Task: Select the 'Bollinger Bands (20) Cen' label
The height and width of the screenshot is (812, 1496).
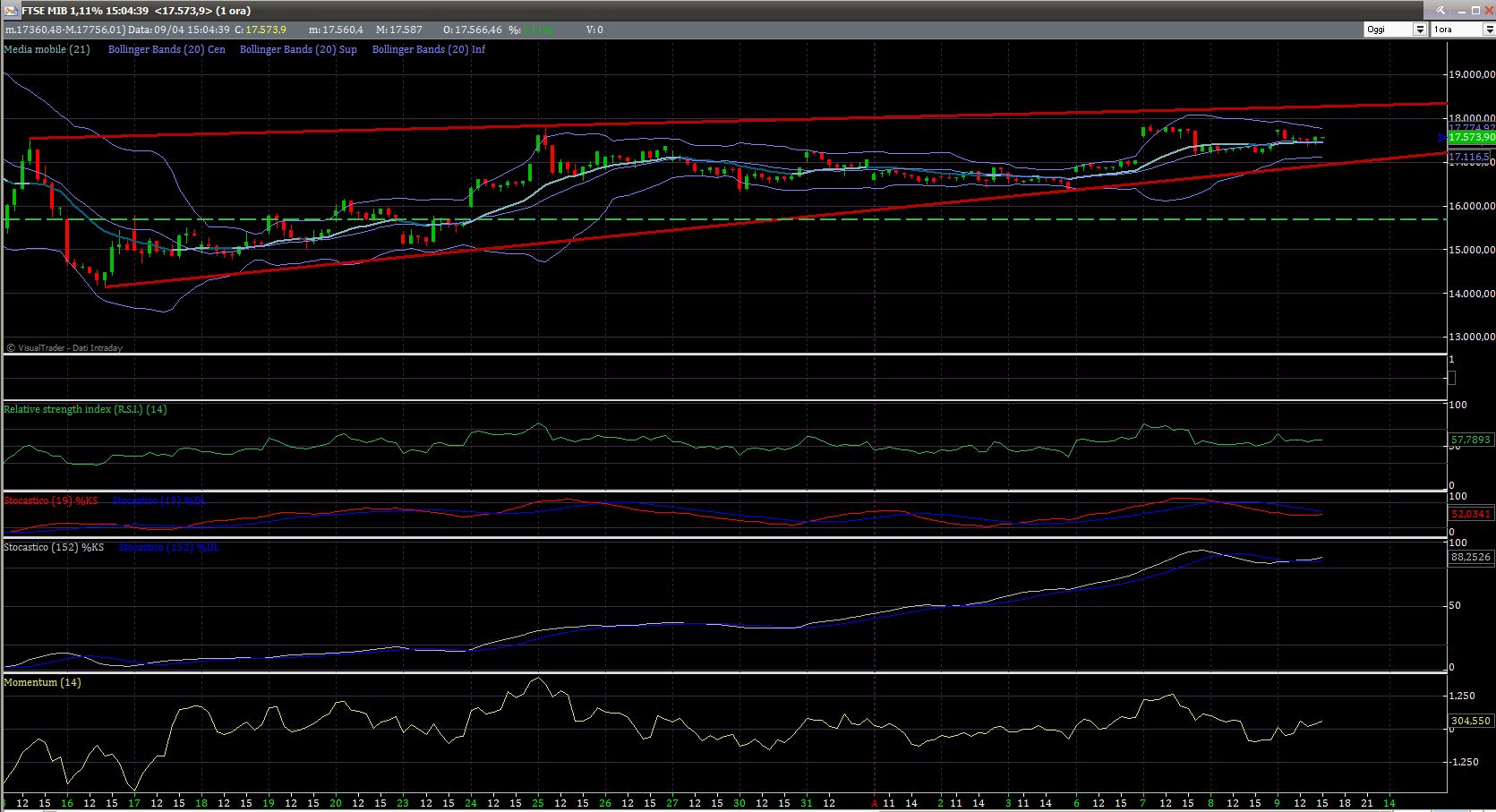Action: click(167, 49)
